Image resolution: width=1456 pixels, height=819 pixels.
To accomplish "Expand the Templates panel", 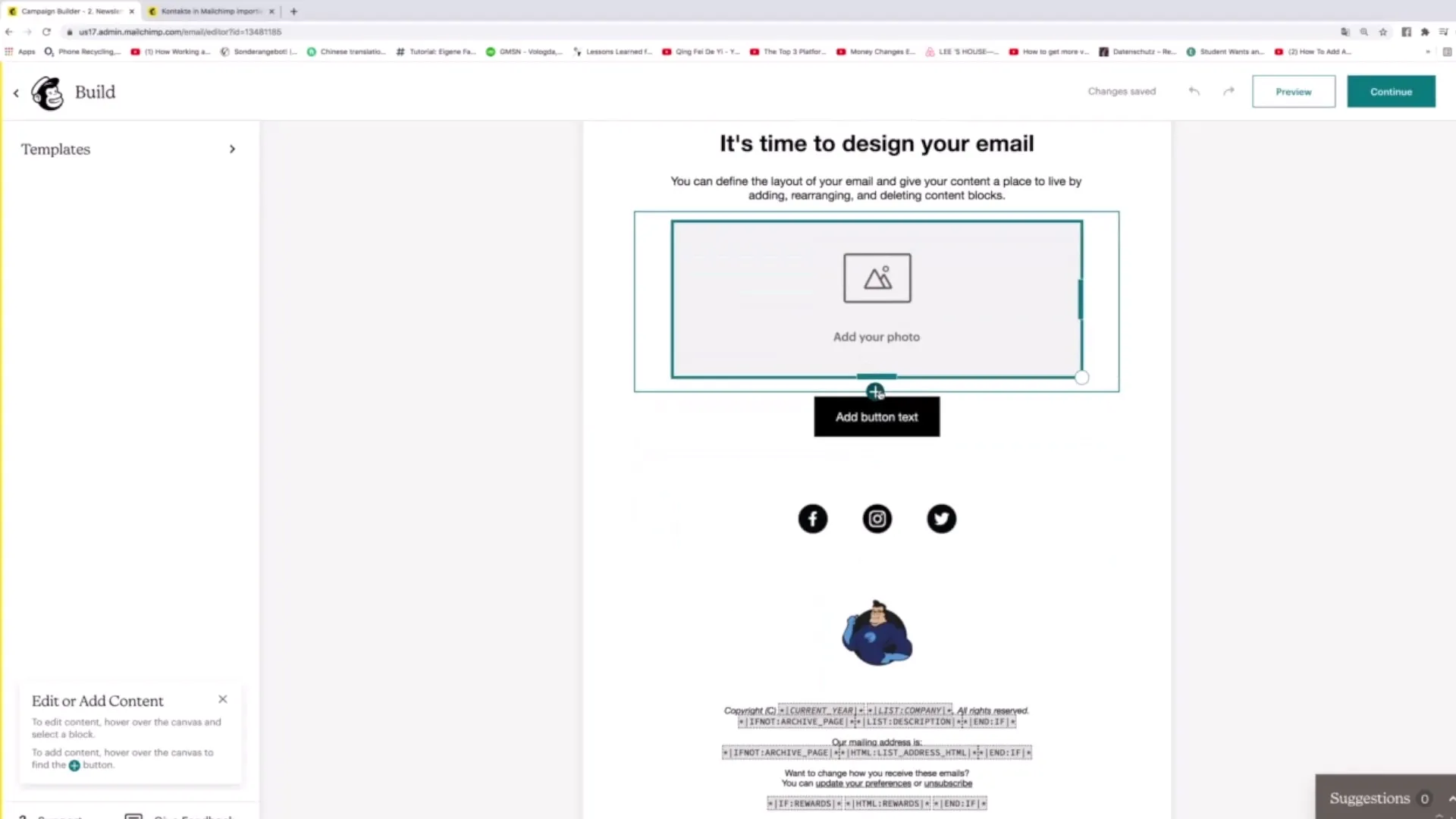I will coord(232,148).
